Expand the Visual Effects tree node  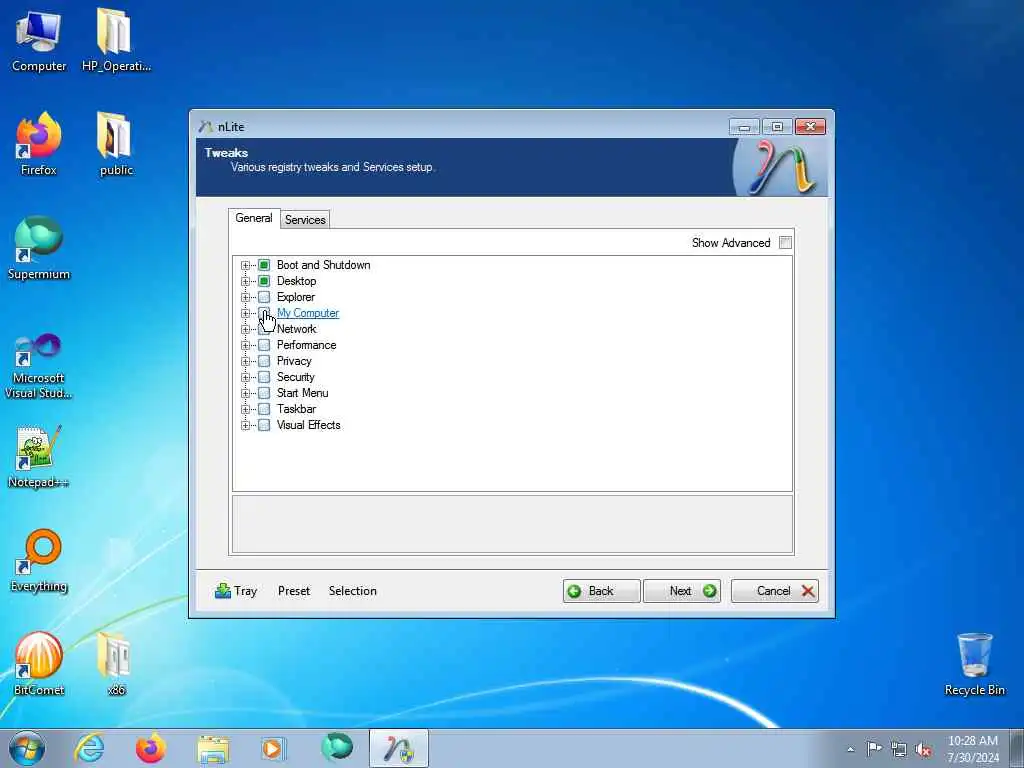(246, 425)
